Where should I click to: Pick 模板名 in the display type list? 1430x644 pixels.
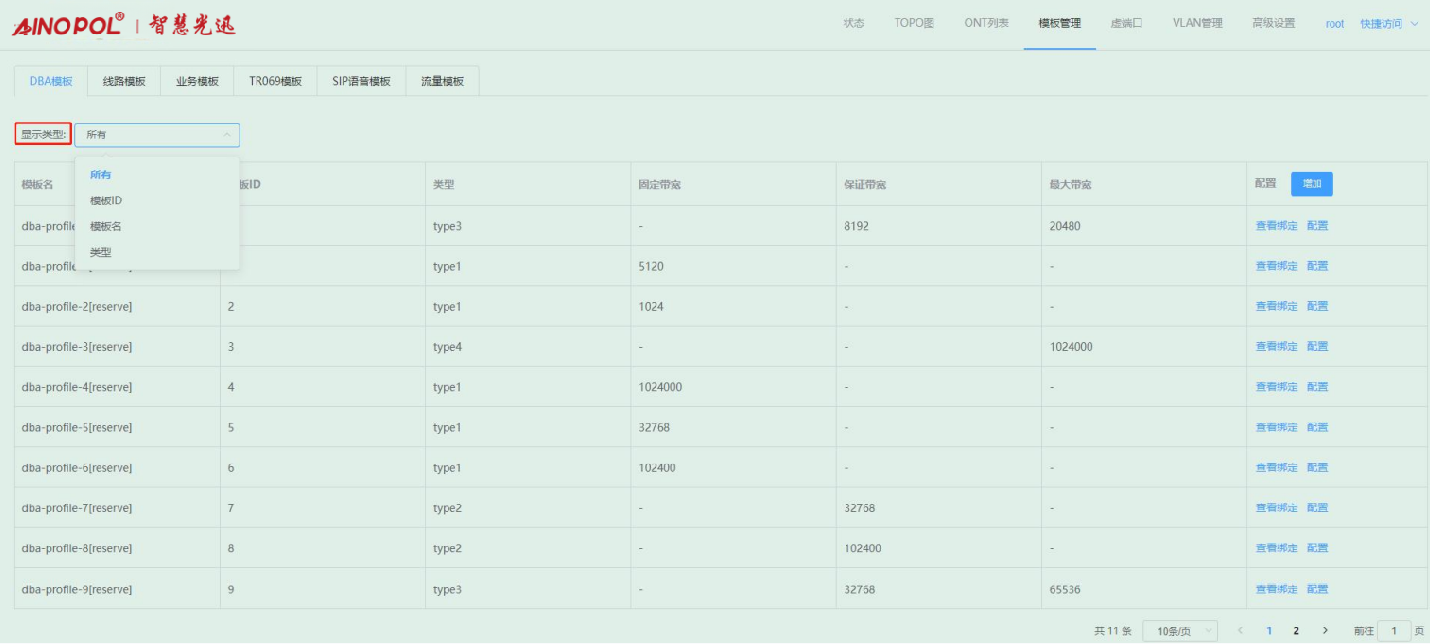(106, 227)
